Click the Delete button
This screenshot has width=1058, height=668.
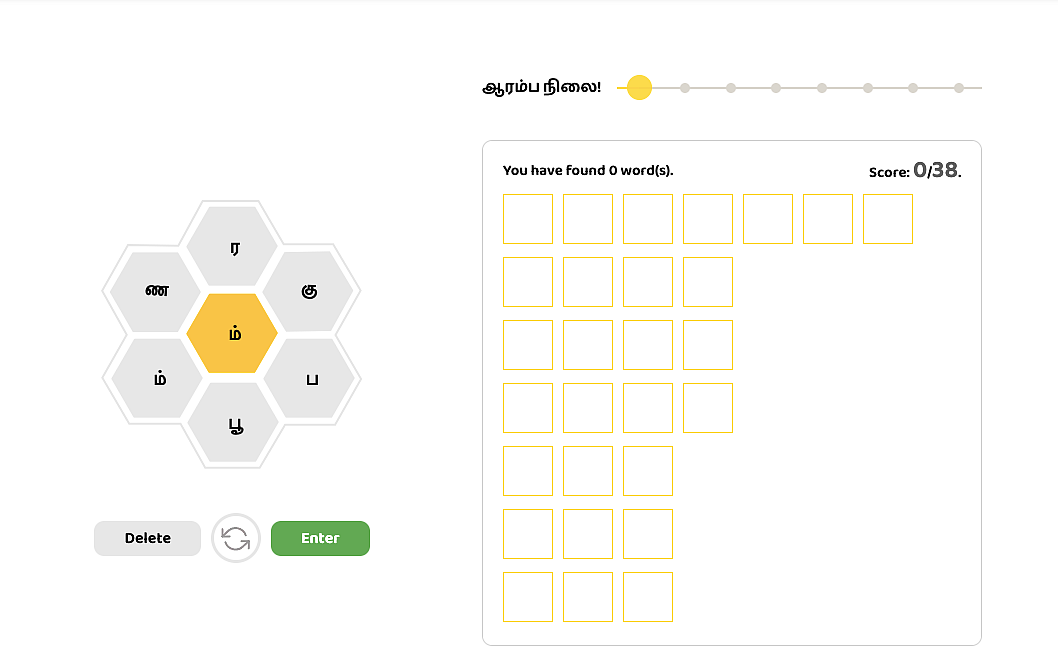click(x=147, y=538)
